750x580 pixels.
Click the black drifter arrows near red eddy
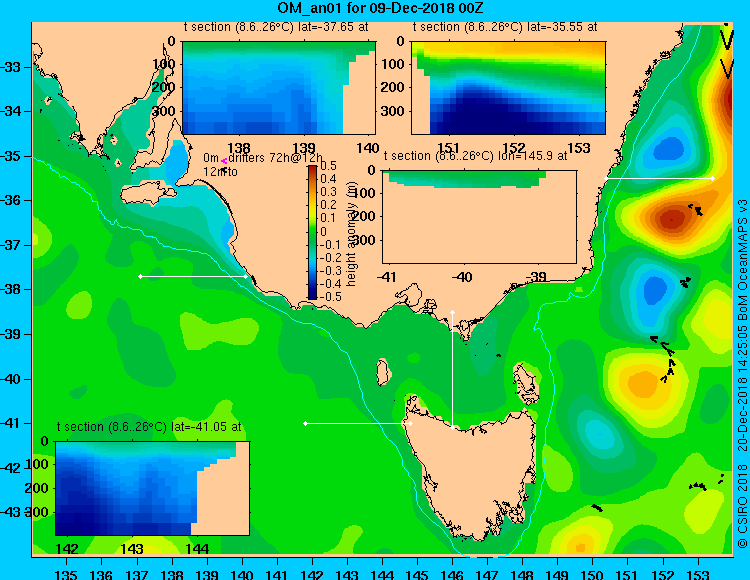pyautogui.click(x=695, y=209)
